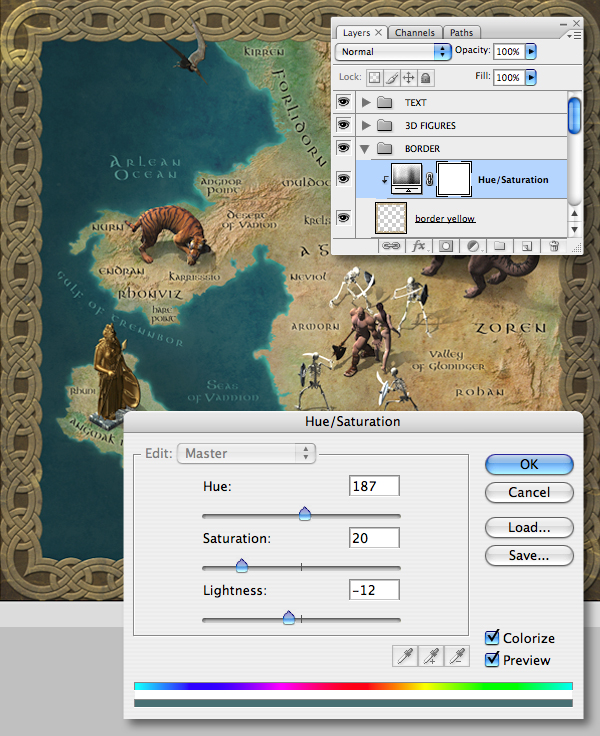The width and height of the screenshot is (600, 736).
Task: Hide the border yellow layer
Action: 344,218
